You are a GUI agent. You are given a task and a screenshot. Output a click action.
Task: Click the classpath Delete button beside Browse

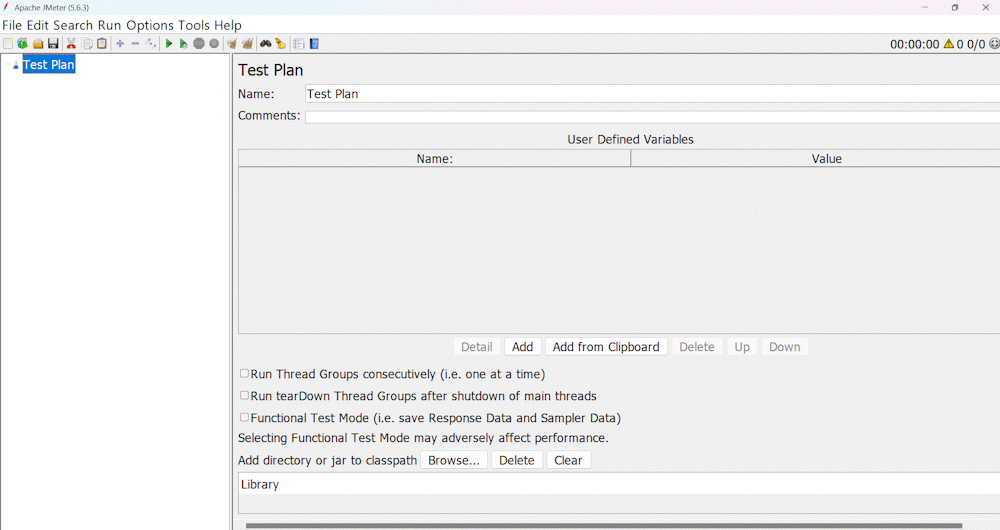[517, 460]
